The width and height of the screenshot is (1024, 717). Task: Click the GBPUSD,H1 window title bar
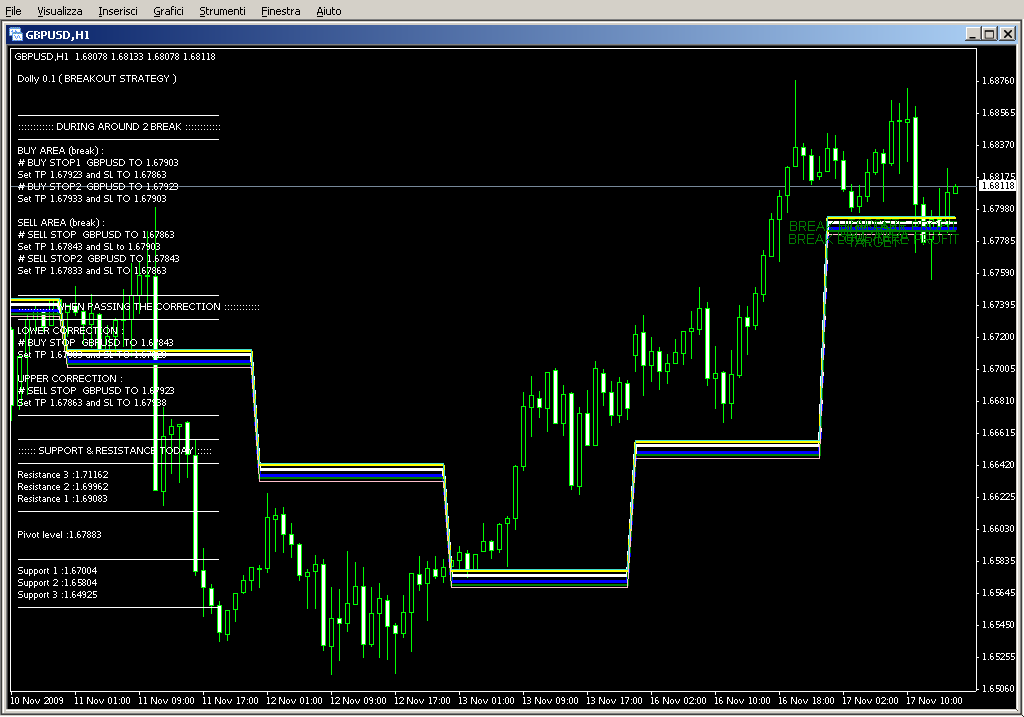pos(500,34)
